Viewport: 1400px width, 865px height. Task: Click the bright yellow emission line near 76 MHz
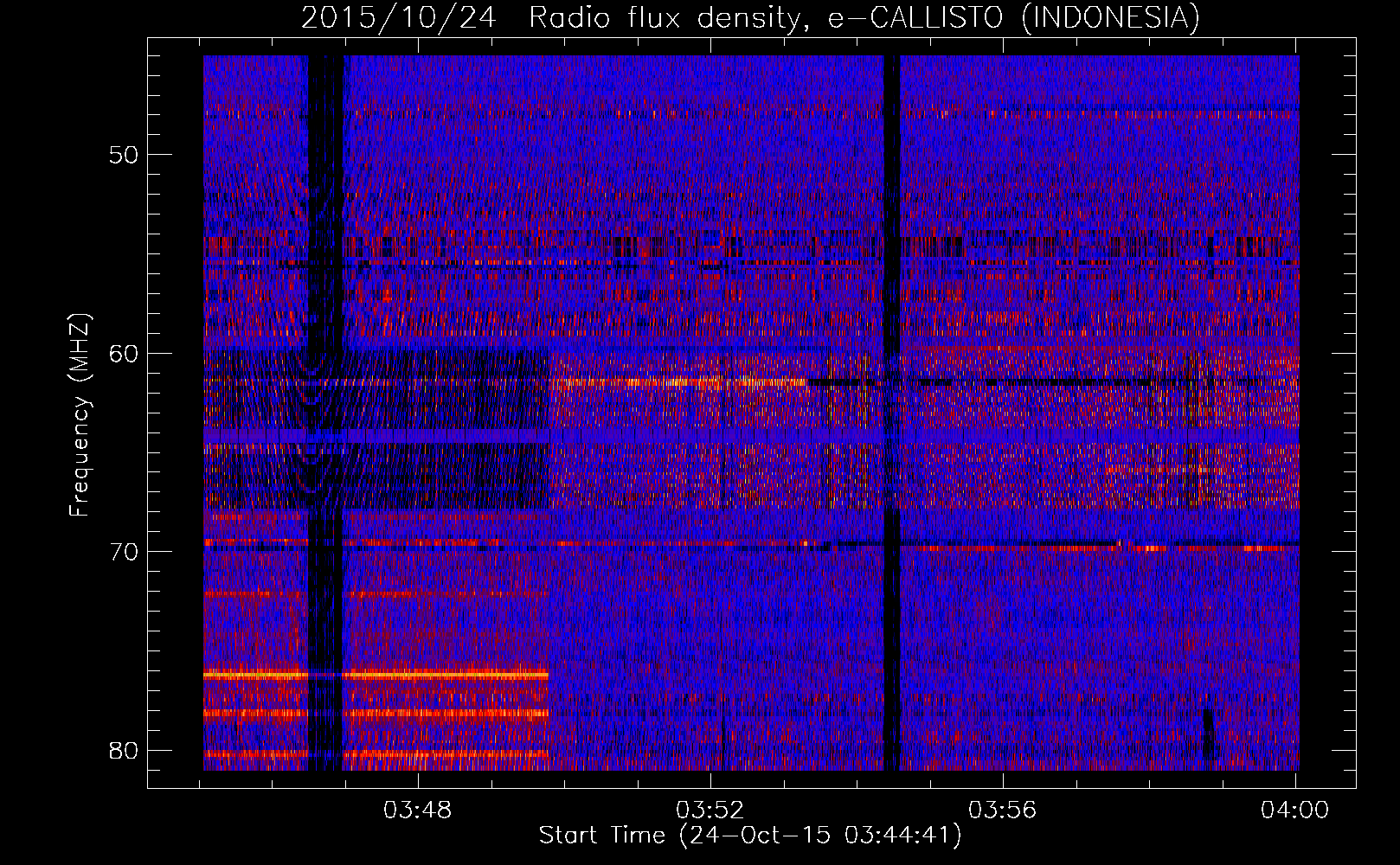tap(376, 674)
